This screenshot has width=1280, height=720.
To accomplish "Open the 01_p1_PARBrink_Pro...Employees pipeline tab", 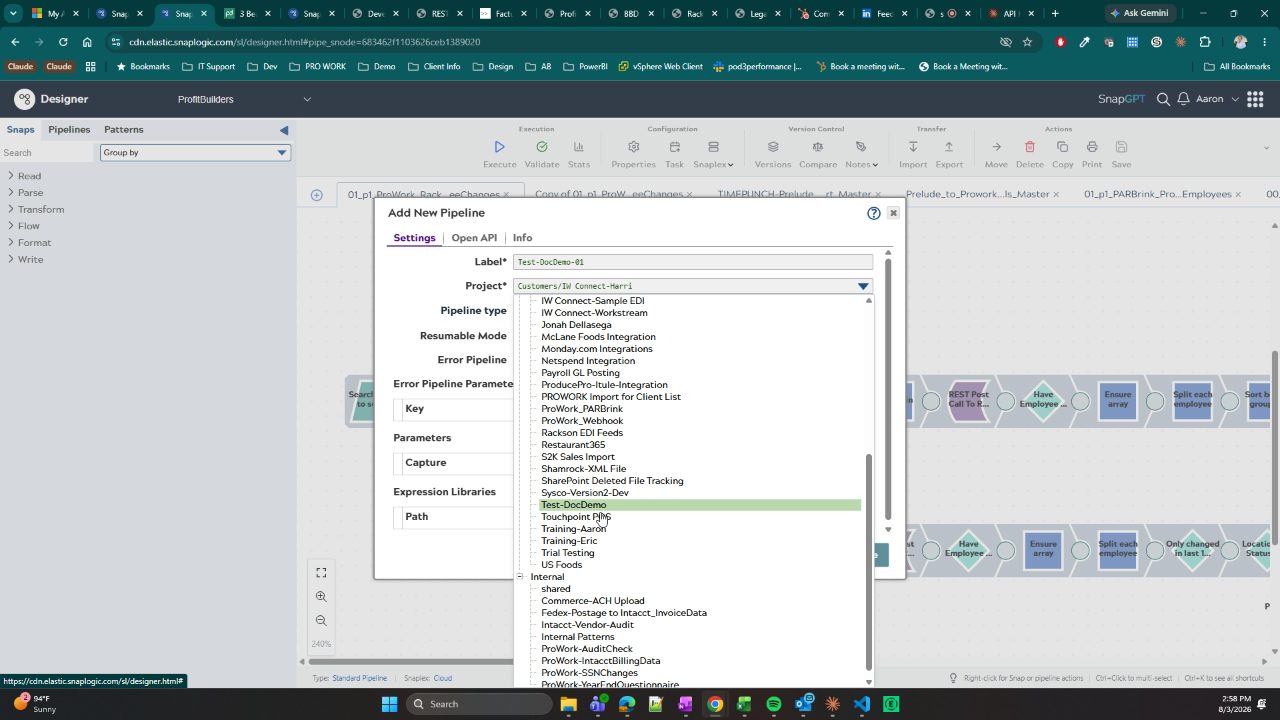I will click(x=1158, y=195).
